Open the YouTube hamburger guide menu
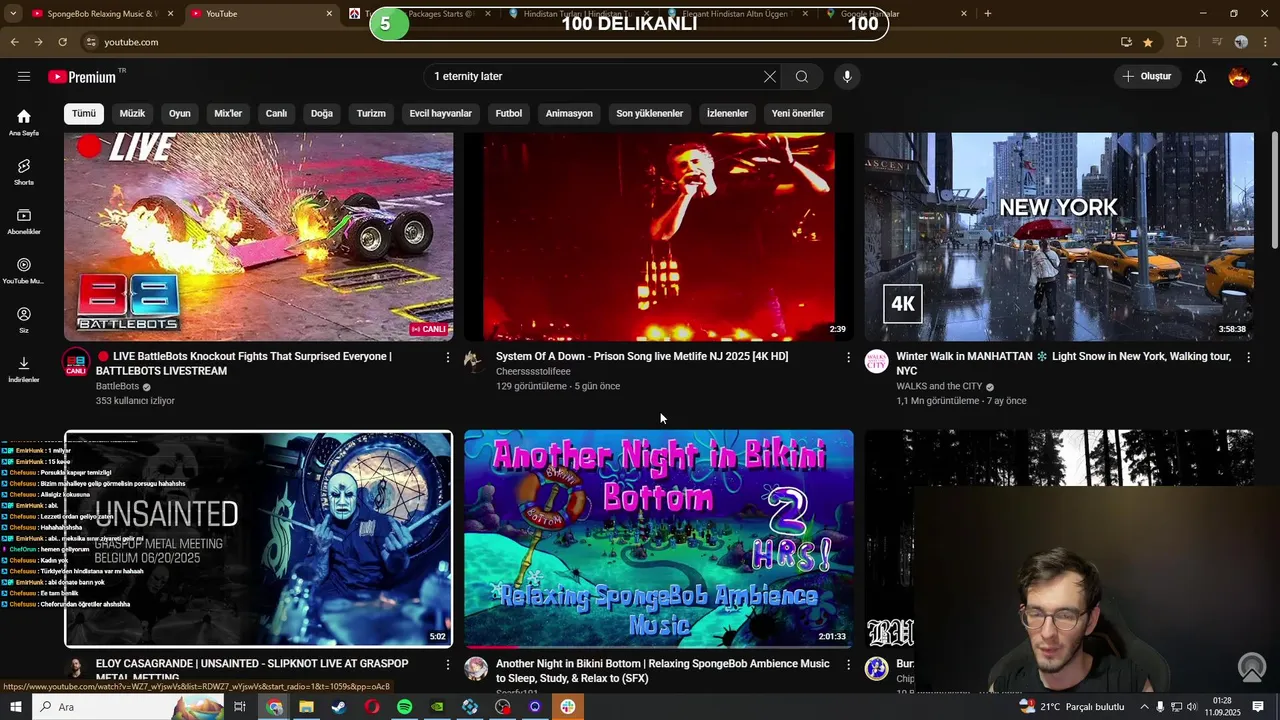Viewport: 1280px width, 720px height. (24, 76)
